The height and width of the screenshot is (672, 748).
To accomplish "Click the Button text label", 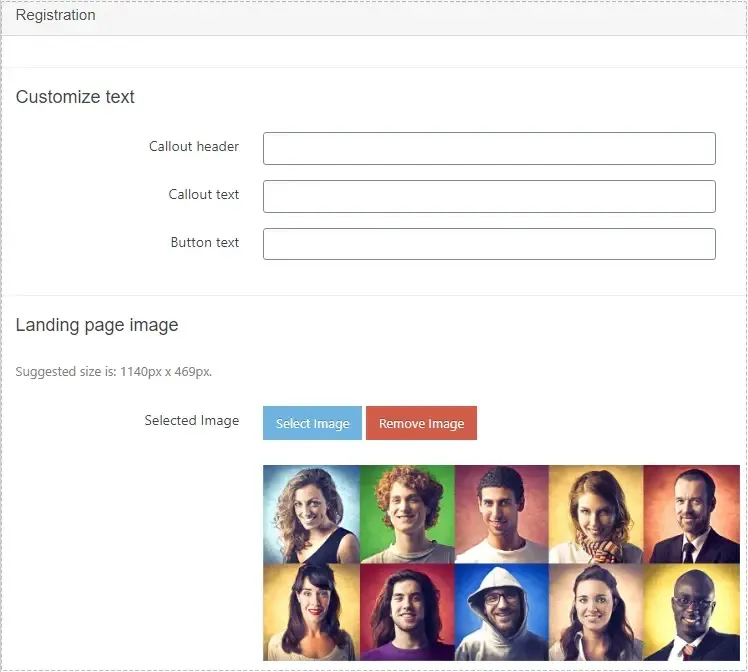I will (205, 242).
